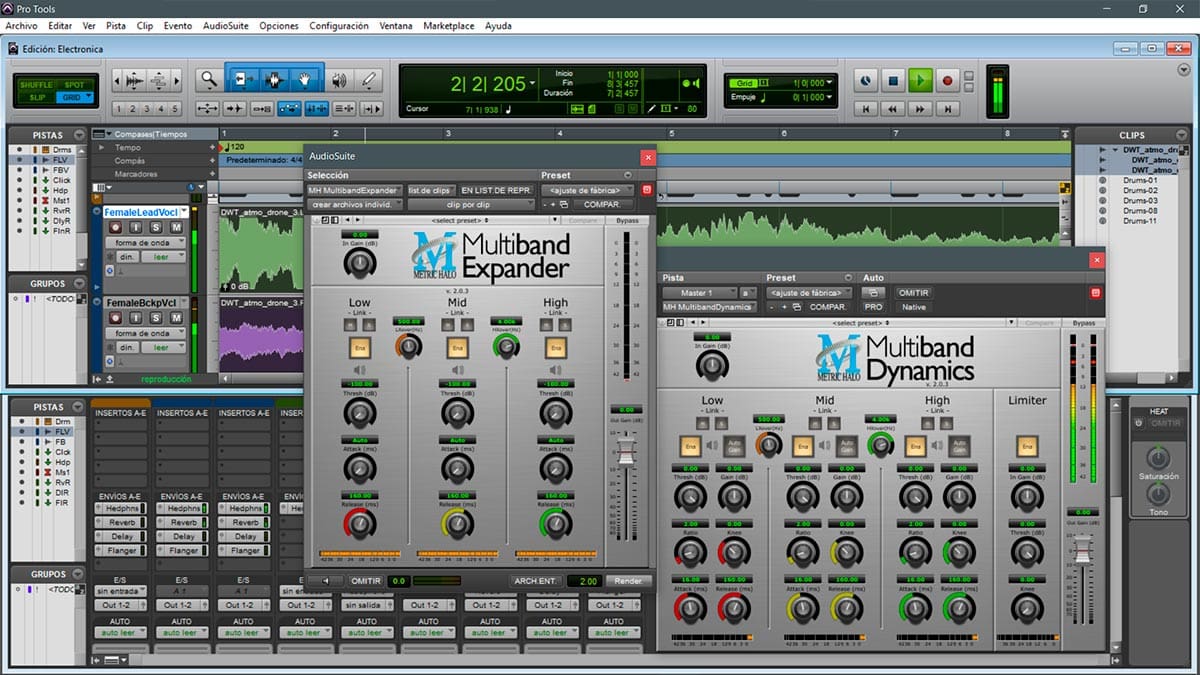Select Drums-01 in the Clips list

[1139, 180]
